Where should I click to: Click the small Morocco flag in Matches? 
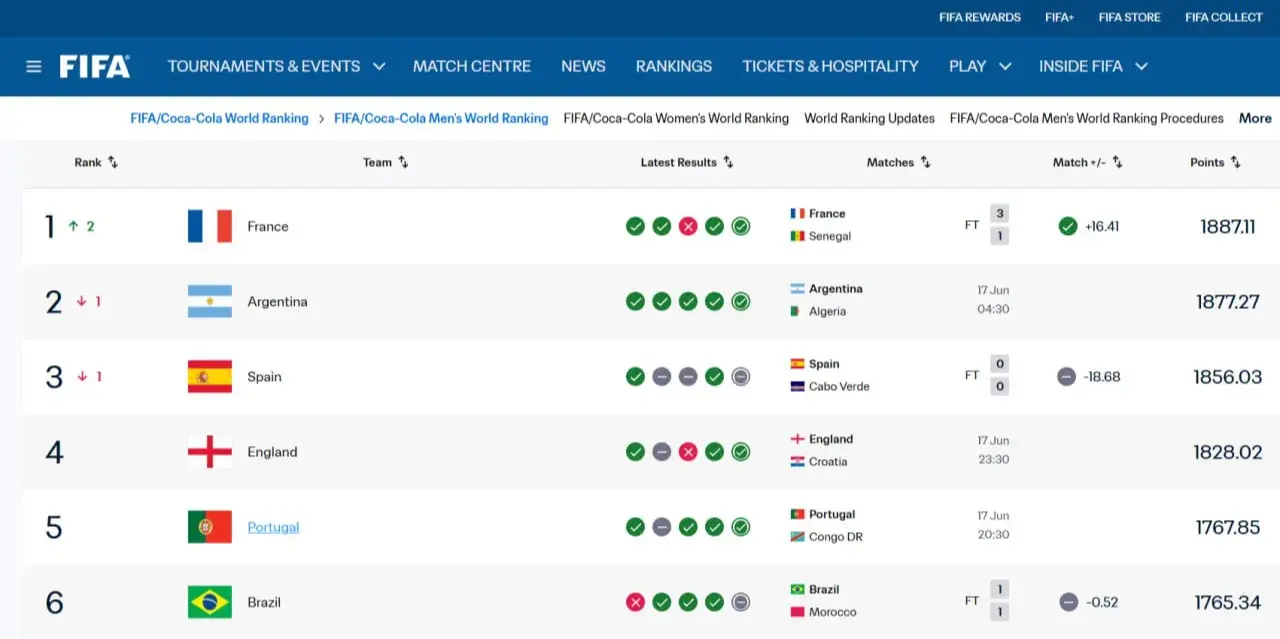[x=797, y=611]
